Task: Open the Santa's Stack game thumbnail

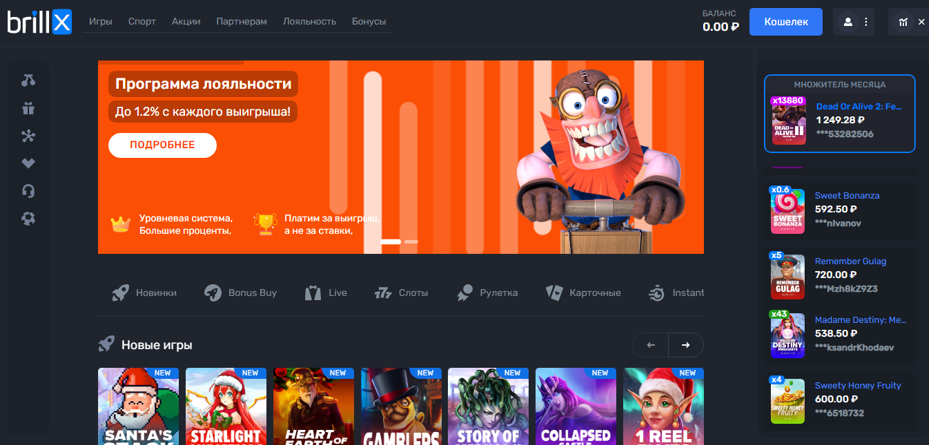Action: click(138, 406)
